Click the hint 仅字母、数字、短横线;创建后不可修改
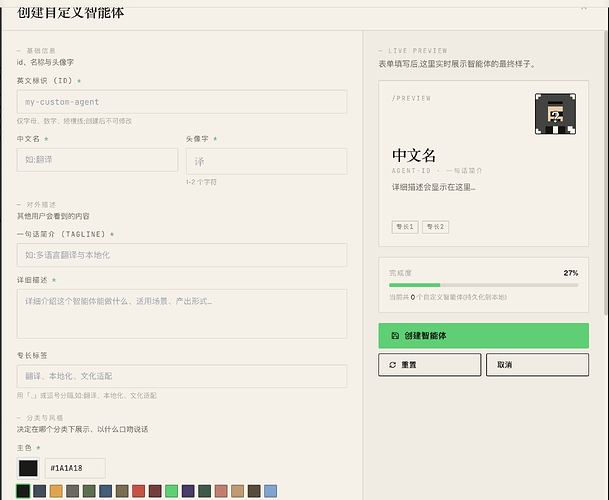The image size is (609, 500). (74, 121)
